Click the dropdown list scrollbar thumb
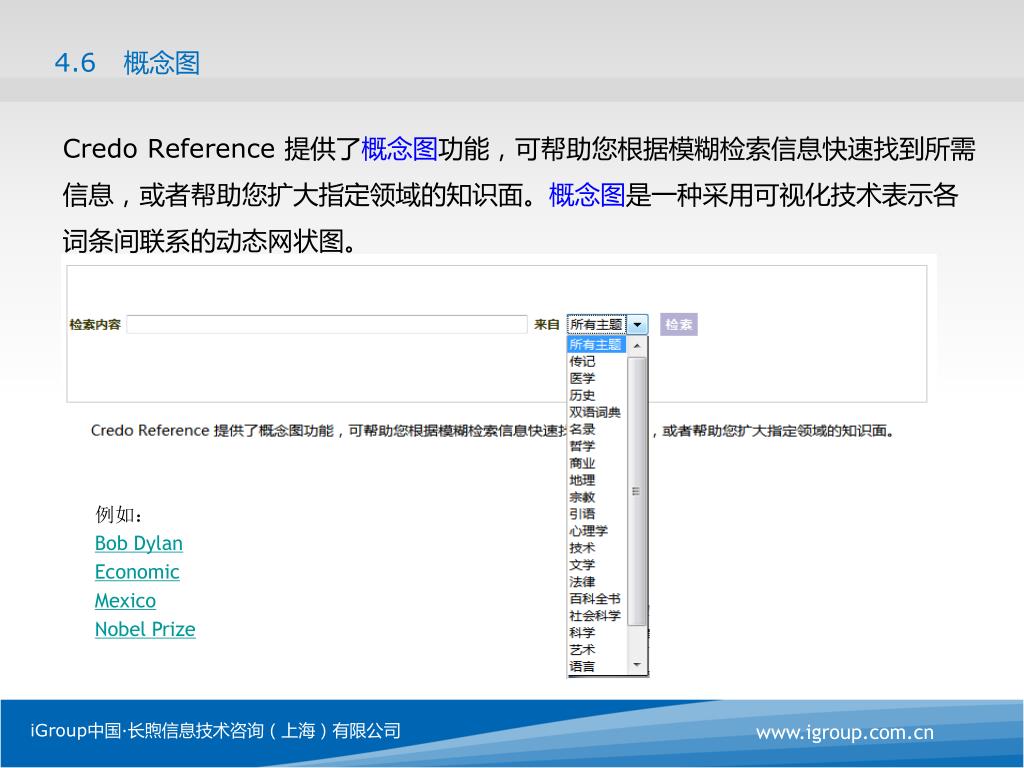The width and height of the screenshot is (1024, 768). coord(637,491)
